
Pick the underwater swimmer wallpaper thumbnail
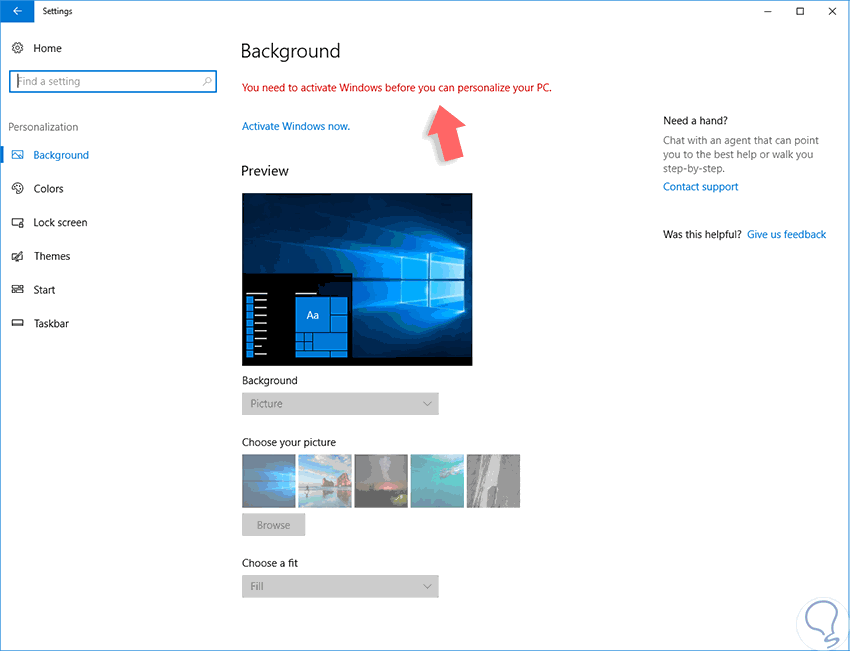[x=437, y=481]
